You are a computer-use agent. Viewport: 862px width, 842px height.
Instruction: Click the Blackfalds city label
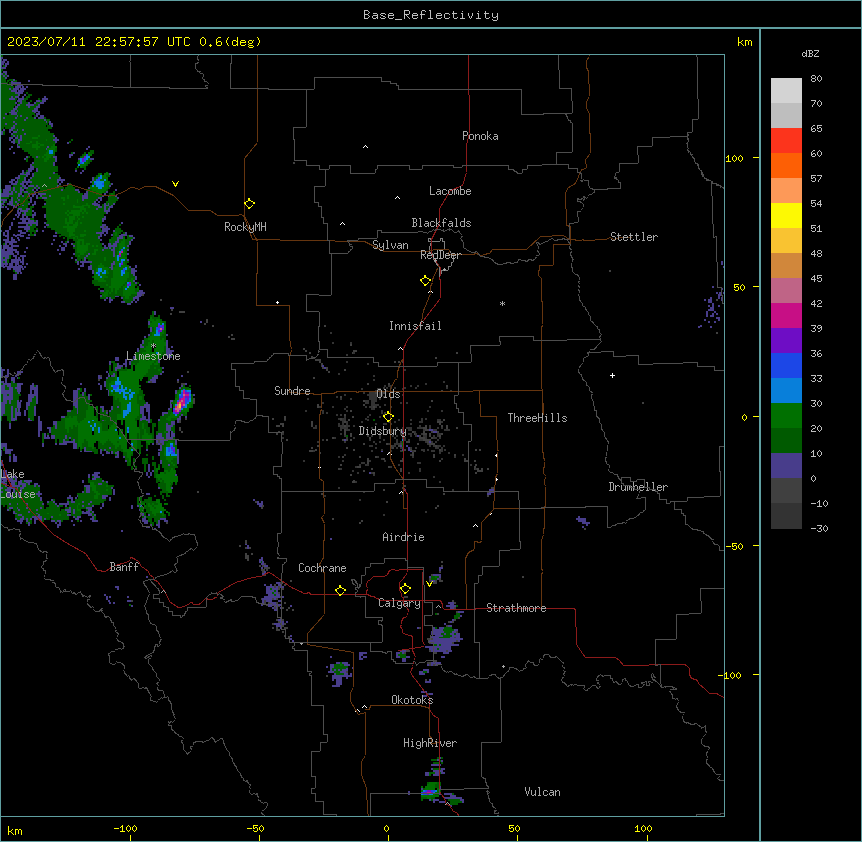click(x=441, y=223)
